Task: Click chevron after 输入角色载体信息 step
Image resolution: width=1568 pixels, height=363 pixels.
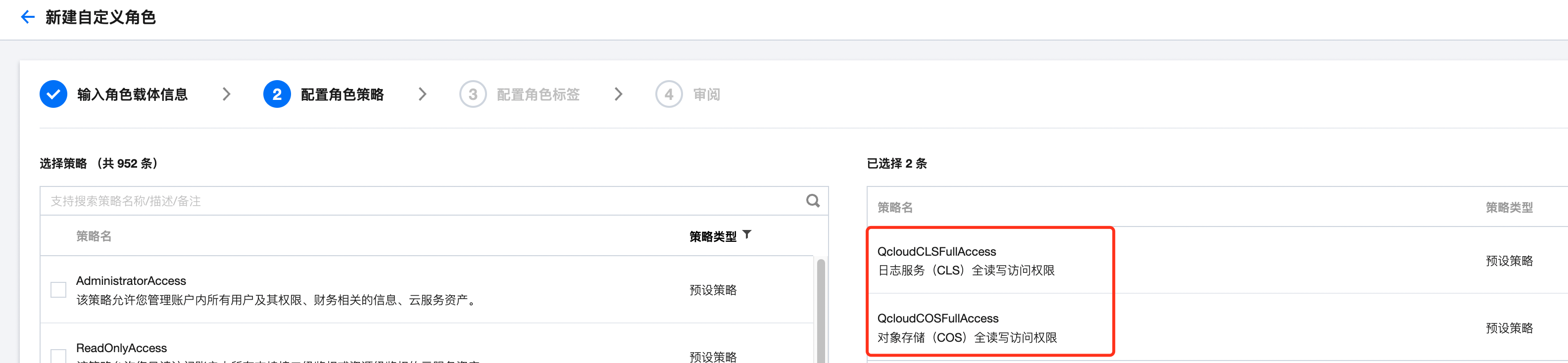Action: (x=226, y=94)
